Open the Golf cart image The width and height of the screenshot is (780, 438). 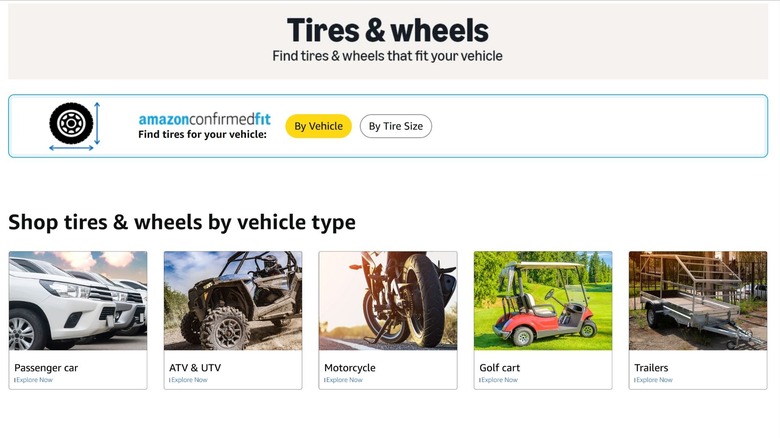pyautogui.click(x=543, y=301)
